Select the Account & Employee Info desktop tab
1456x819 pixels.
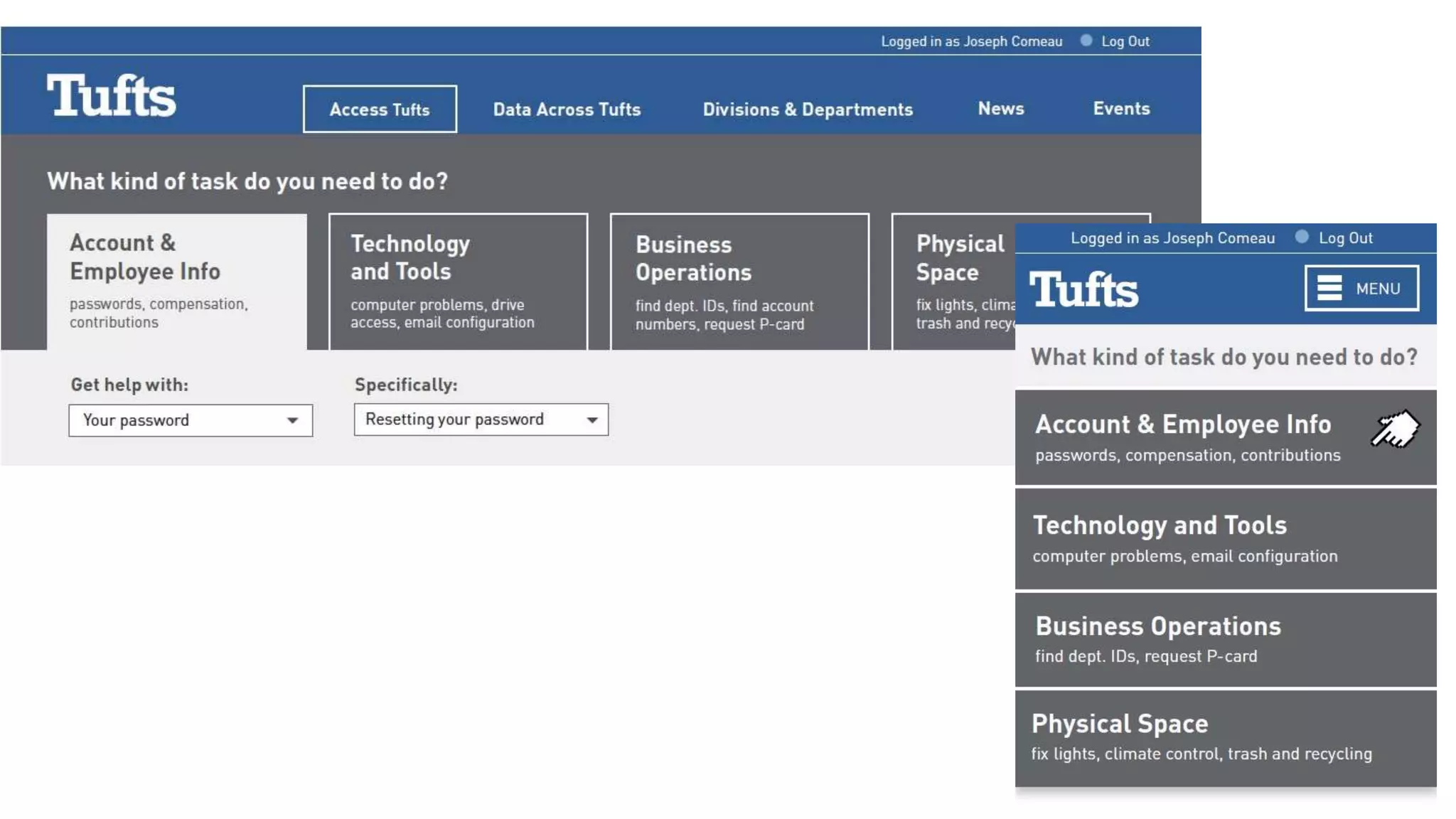[x=177, y=282]
